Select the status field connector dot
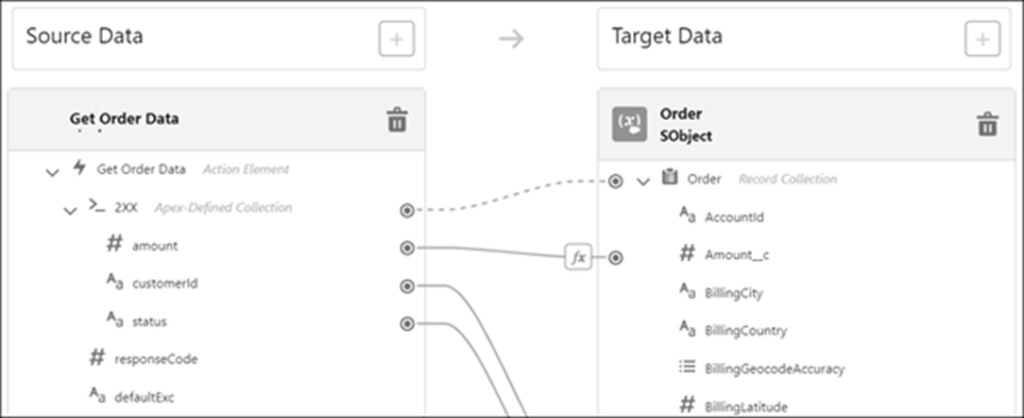 tap(406, 323)
